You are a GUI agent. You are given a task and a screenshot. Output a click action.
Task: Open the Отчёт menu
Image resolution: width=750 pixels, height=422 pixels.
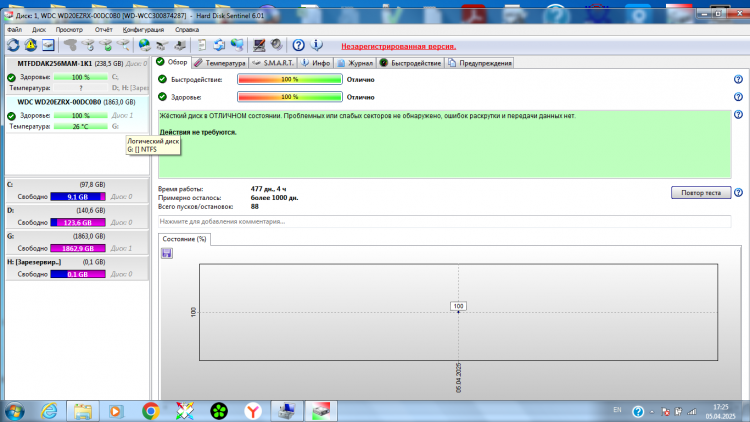coord(103,30)
